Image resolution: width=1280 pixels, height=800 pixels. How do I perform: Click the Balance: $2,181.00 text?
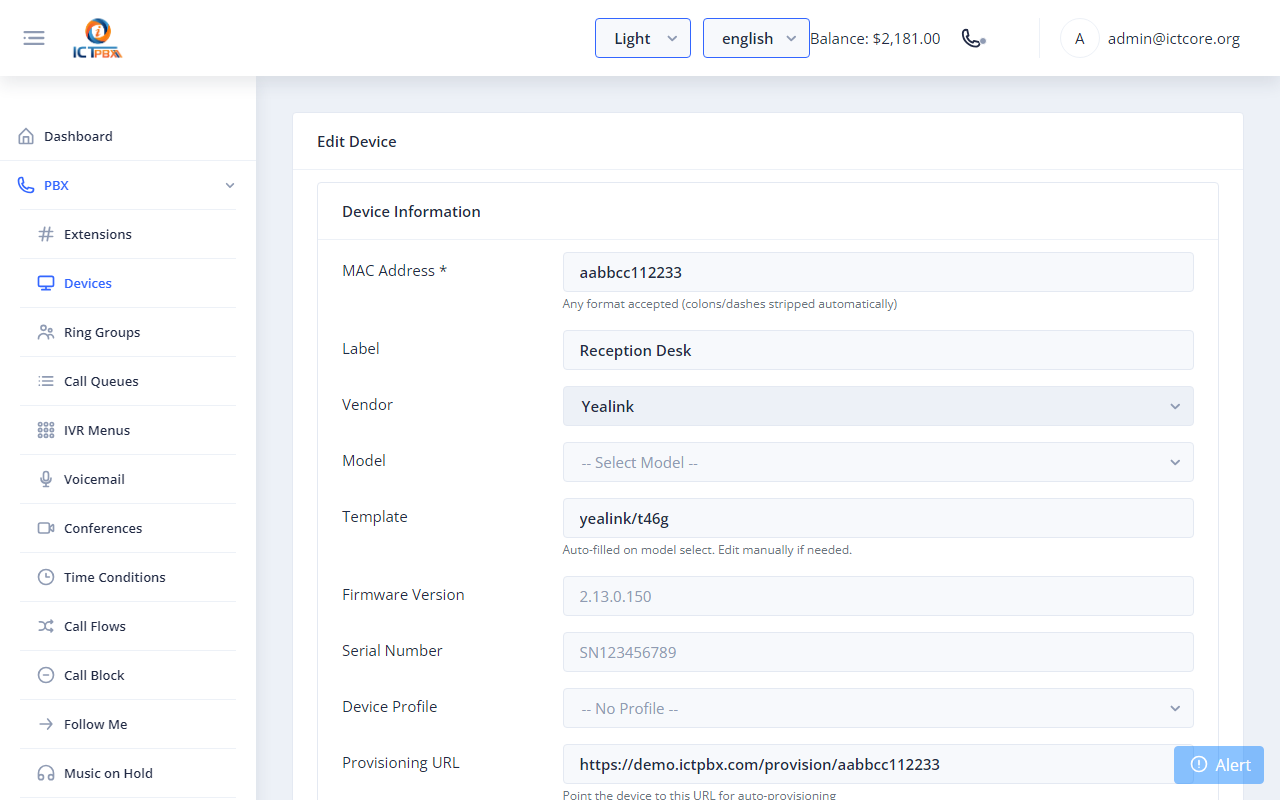pyautogui.click(x=875, y=39)
